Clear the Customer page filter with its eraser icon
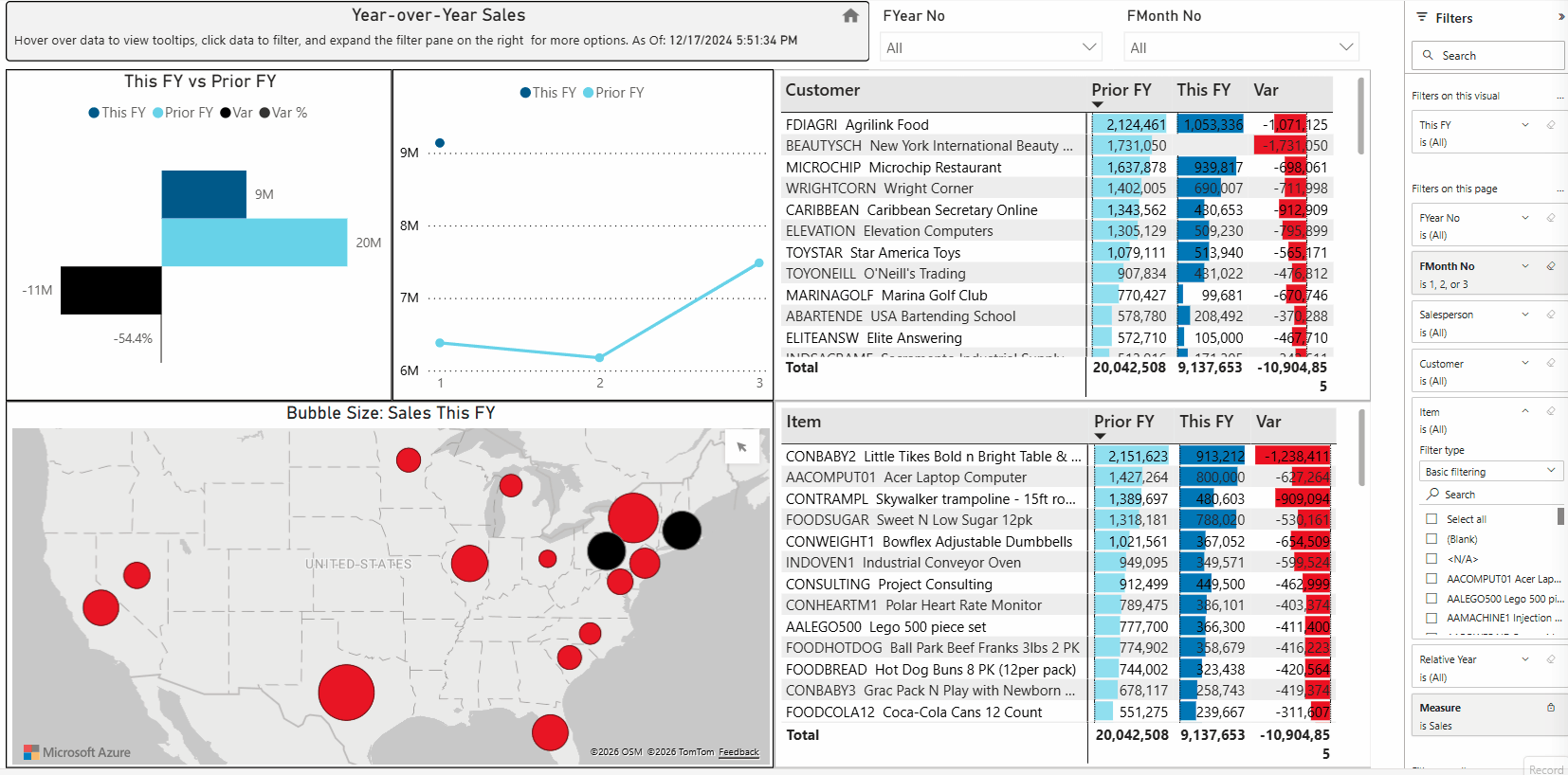This screenshot has width=1568, height=775. (x=1551, y=363)
